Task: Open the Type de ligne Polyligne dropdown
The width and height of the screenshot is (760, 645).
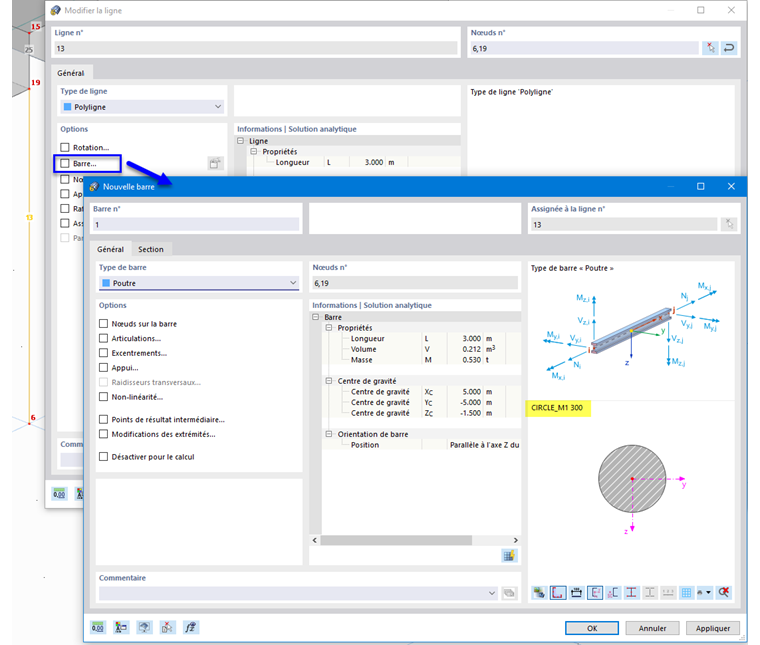Action: tap(142, 107)
